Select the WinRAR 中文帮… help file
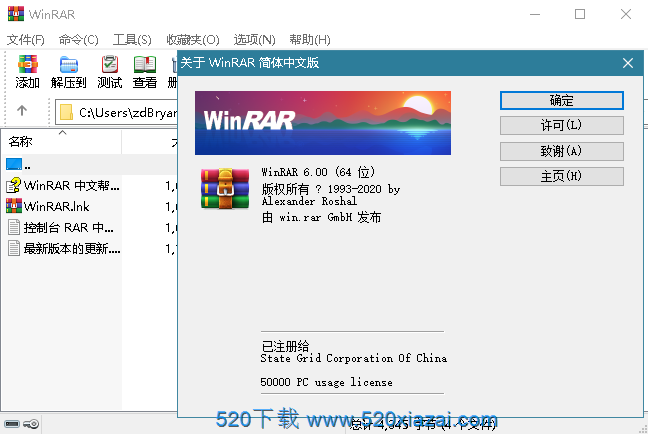The image size is (648, 434). click(63, 186)
